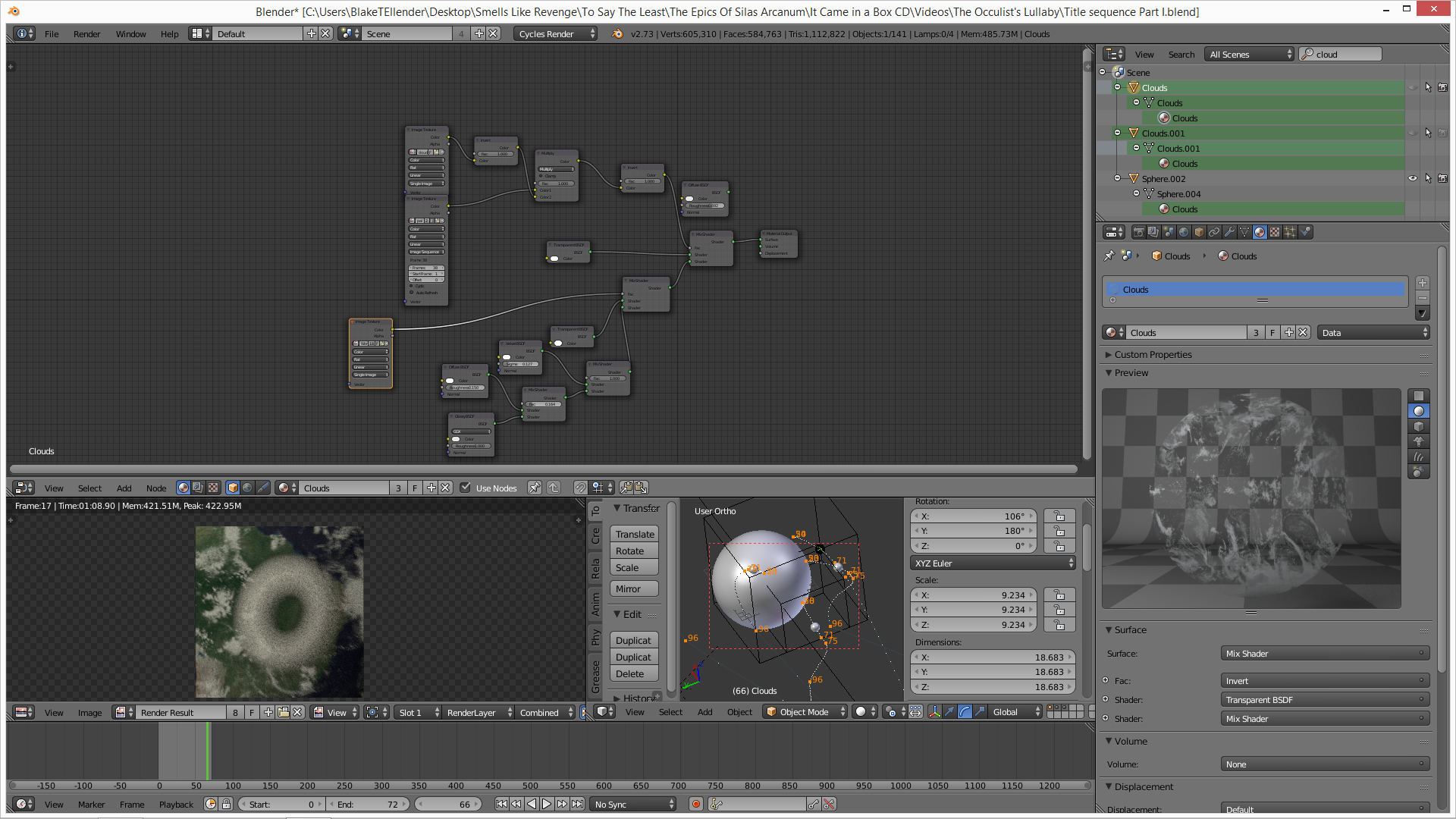Open the Node menu in node editor

pyautogui.click(x=156, y=488)
